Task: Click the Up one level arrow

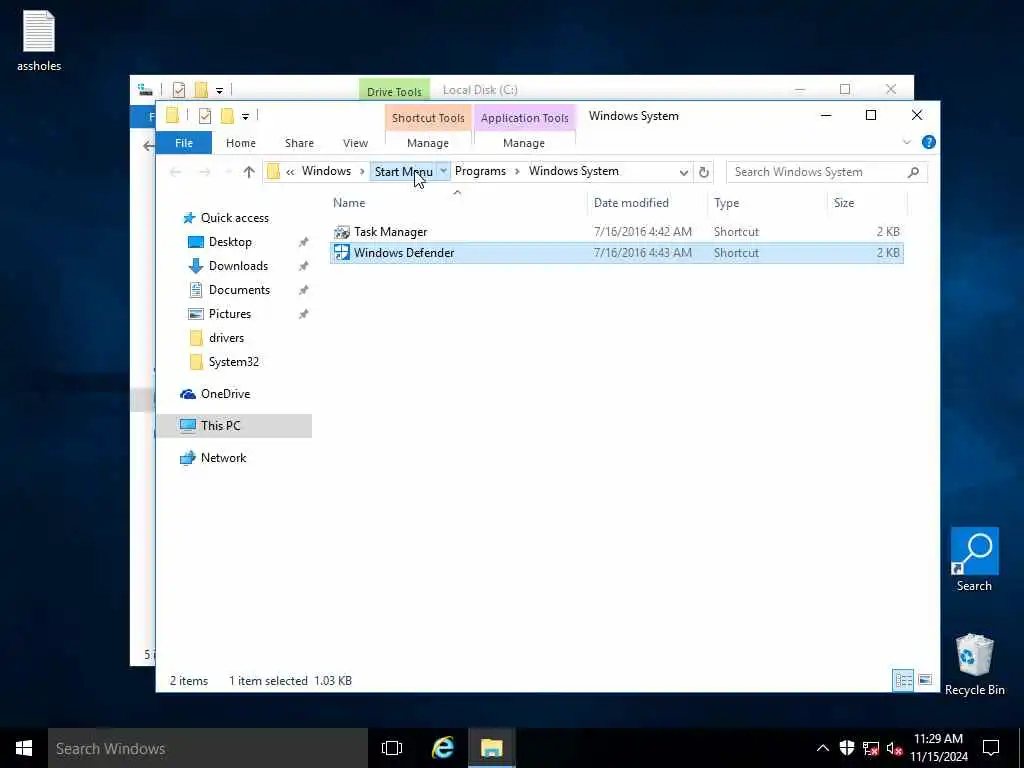Action: [249, 172]
